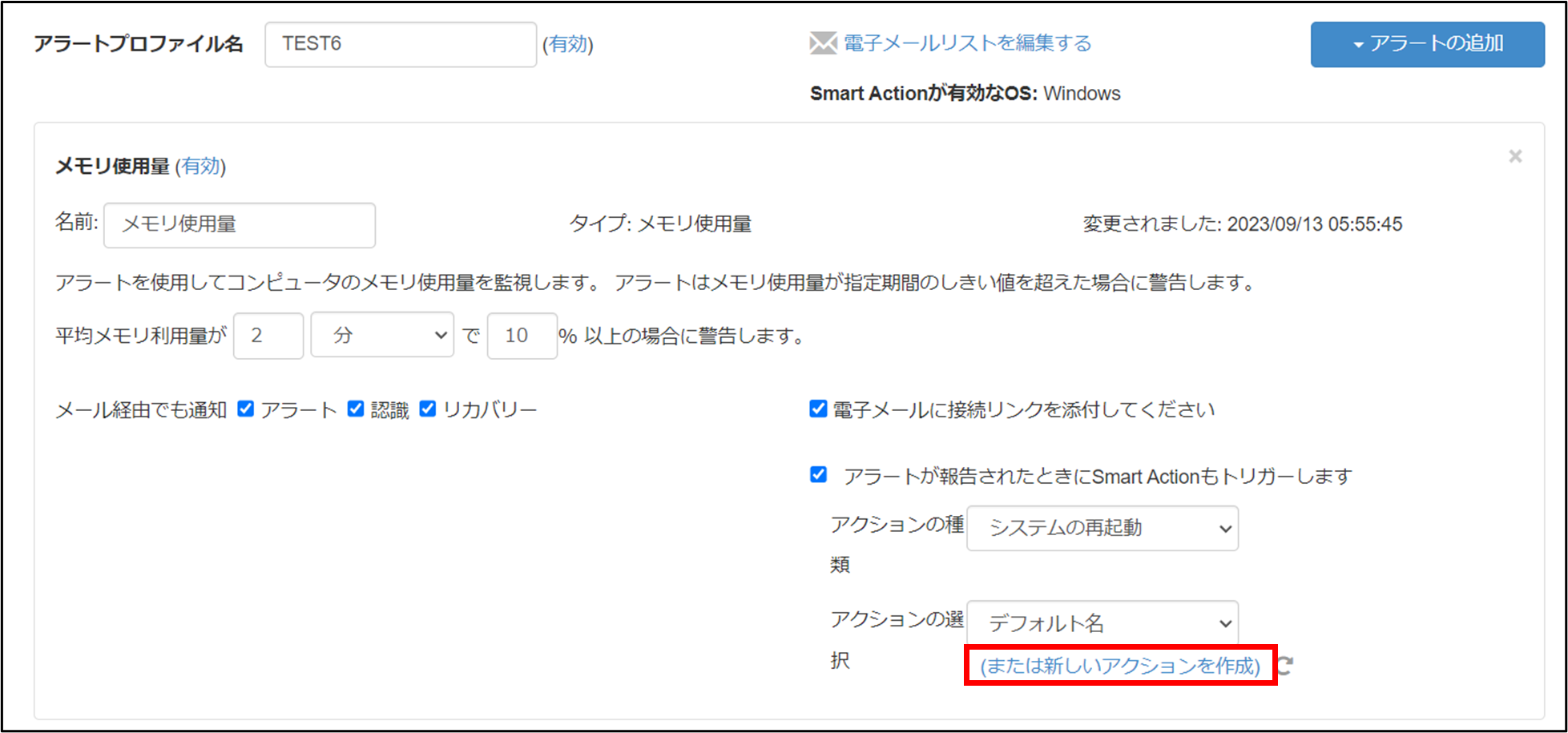Click the (有効) link next to profile name

coord(568,44)
